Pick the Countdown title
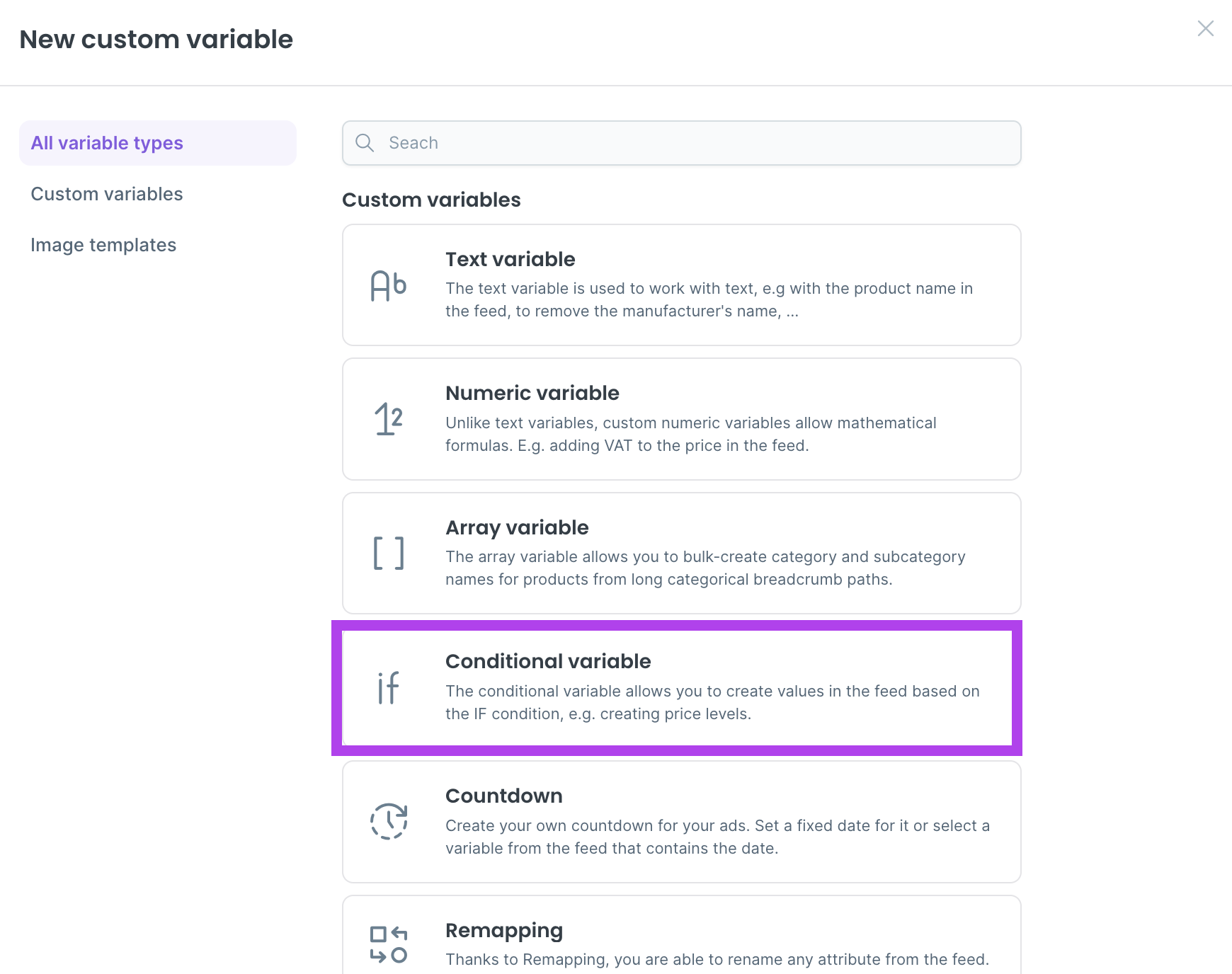Image resolution: width=1232 pixels, height=974 pixels. 503,796
